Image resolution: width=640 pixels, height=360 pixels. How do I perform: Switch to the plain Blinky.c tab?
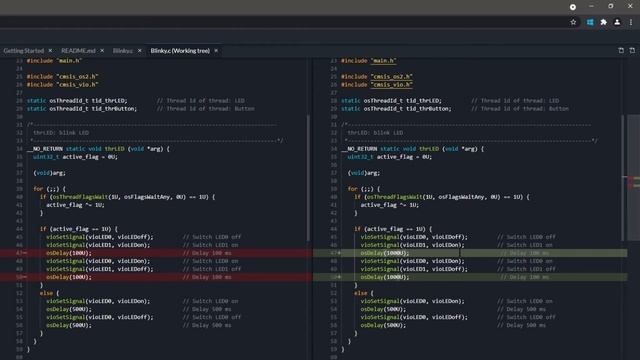pyautogui.click(x=123, y=51)
